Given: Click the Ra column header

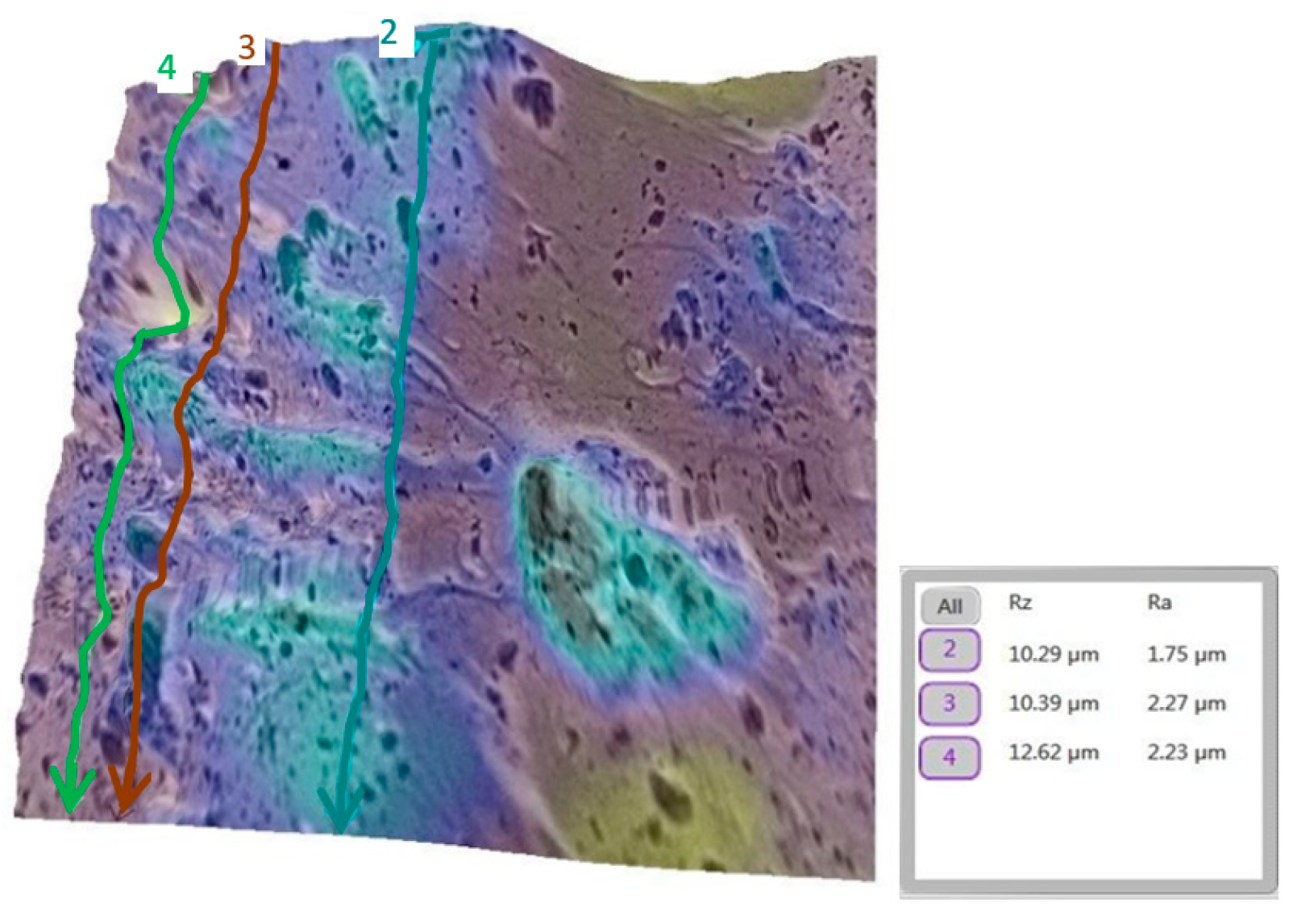Looking at the screenshot, I should pos(1158,603).
